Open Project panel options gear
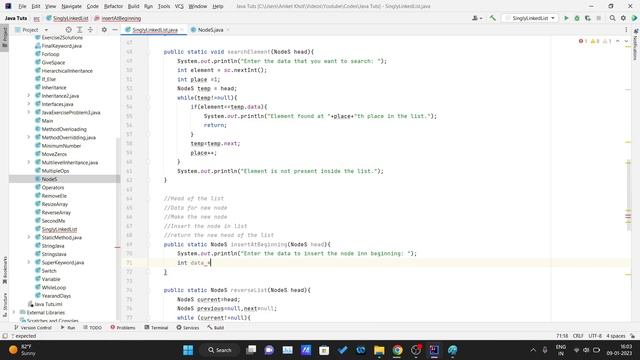Image resolution: width=640 pixels, height=360 pixels. click(104, 30)
